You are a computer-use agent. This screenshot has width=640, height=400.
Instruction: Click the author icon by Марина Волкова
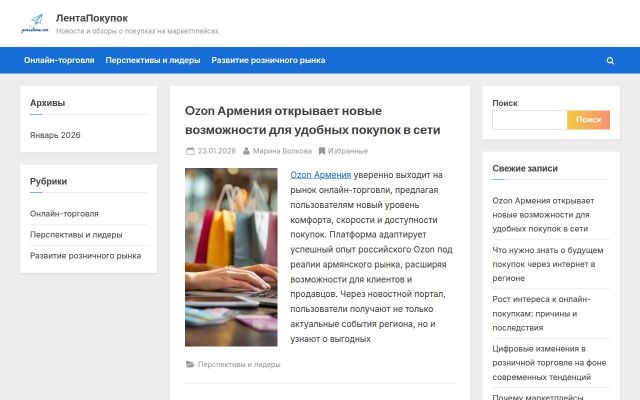point(246,151)
